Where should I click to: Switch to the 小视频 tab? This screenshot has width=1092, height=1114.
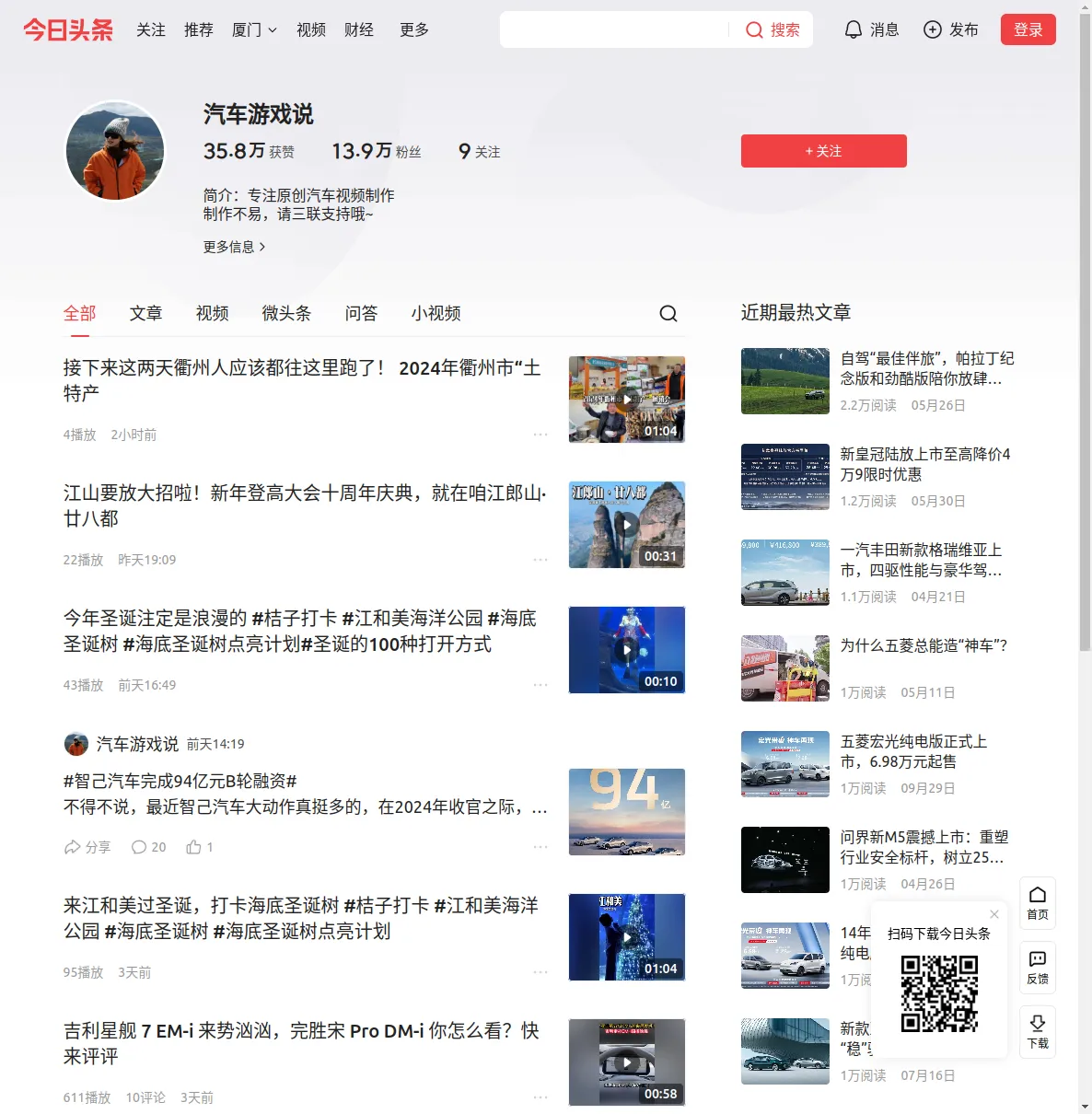tap(436, 314)
